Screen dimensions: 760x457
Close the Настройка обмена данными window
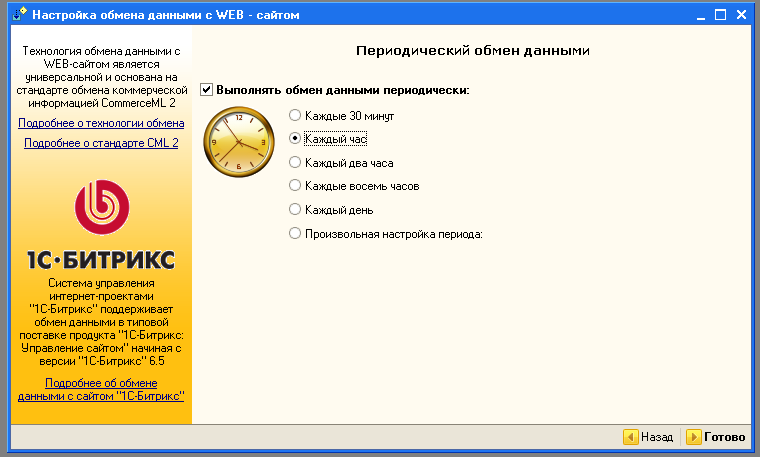pyautogui.click(x=742, y=16)
